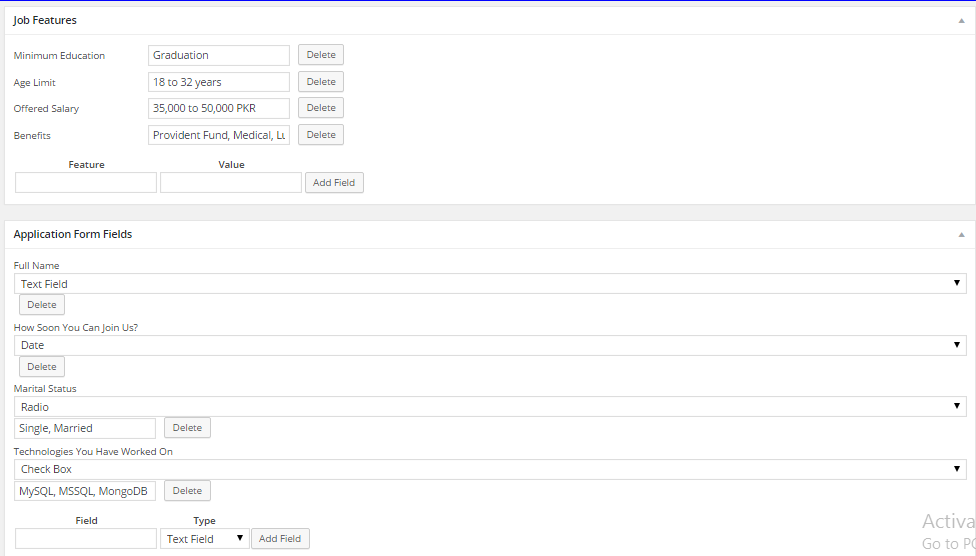Delete the Benefits feature
Image resolution: width=976 pixels, height=556 pixels.
321,134
